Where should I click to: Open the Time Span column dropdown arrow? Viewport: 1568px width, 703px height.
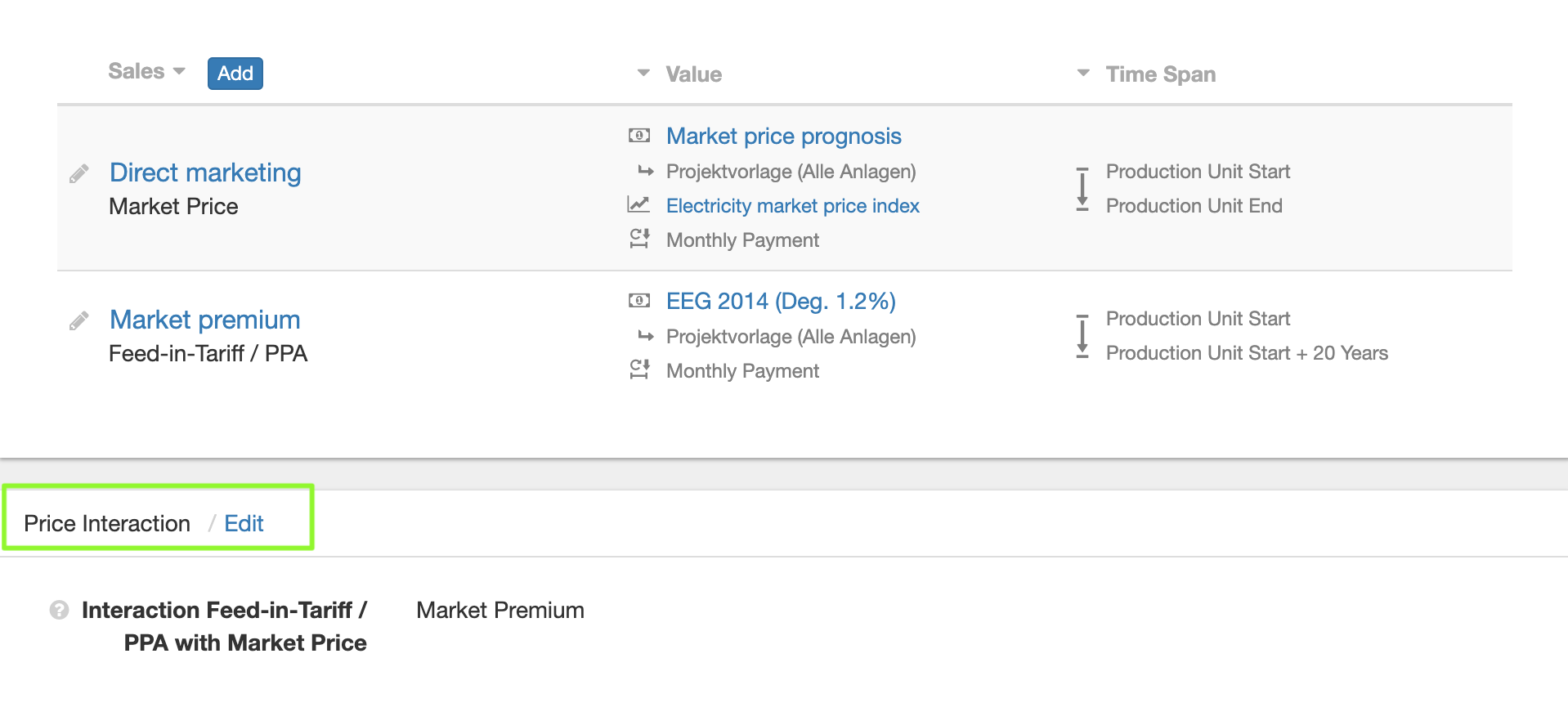[1083, 74]
